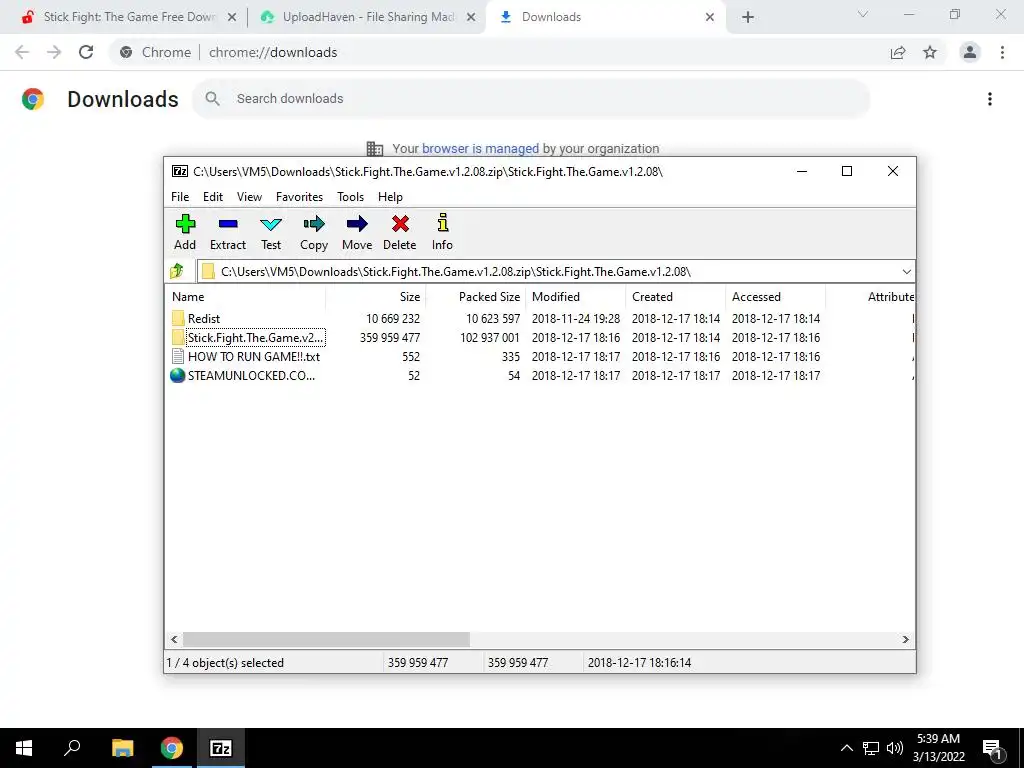Click the Chrome back arrow
The height and width of the screenshot is (768, 1024).
pyautogui.click(x=22, y=52)
